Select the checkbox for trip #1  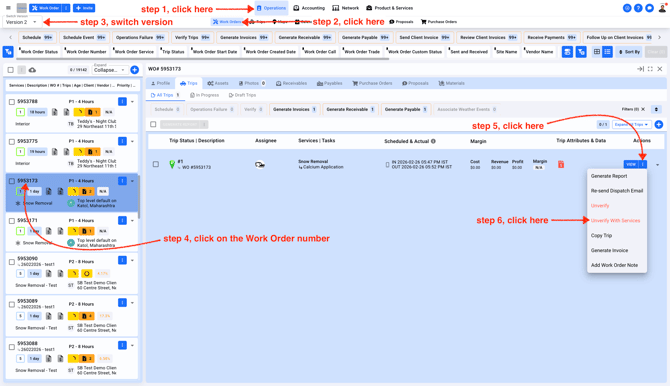coord(156,164)
